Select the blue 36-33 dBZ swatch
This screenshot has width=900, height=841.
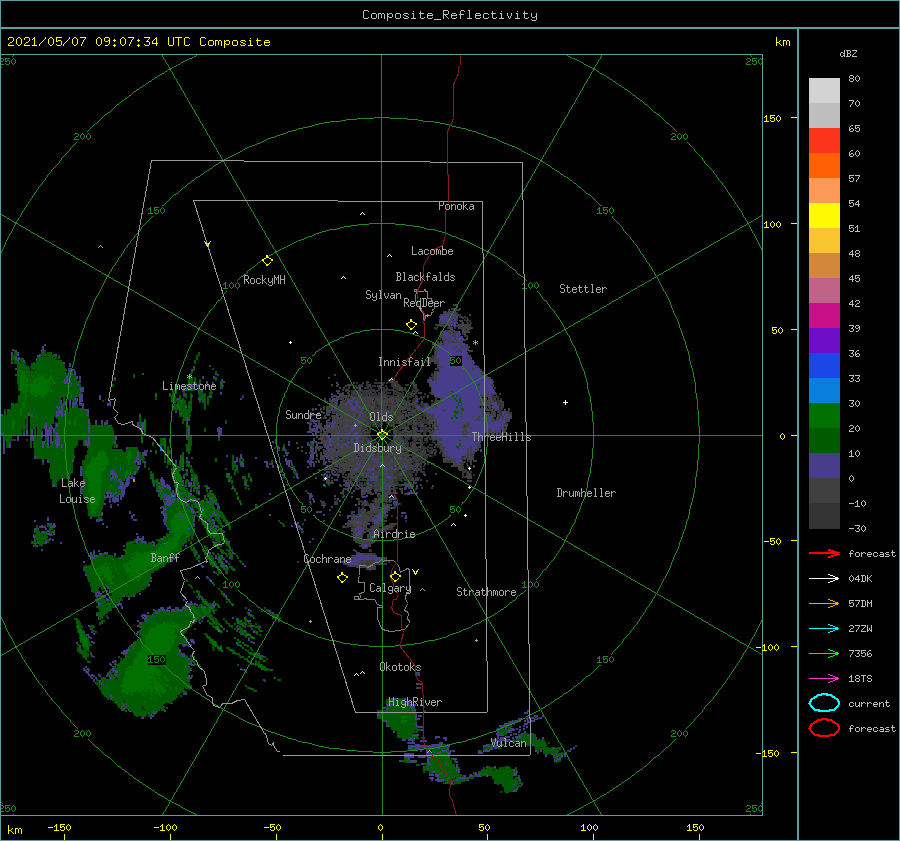824,366
